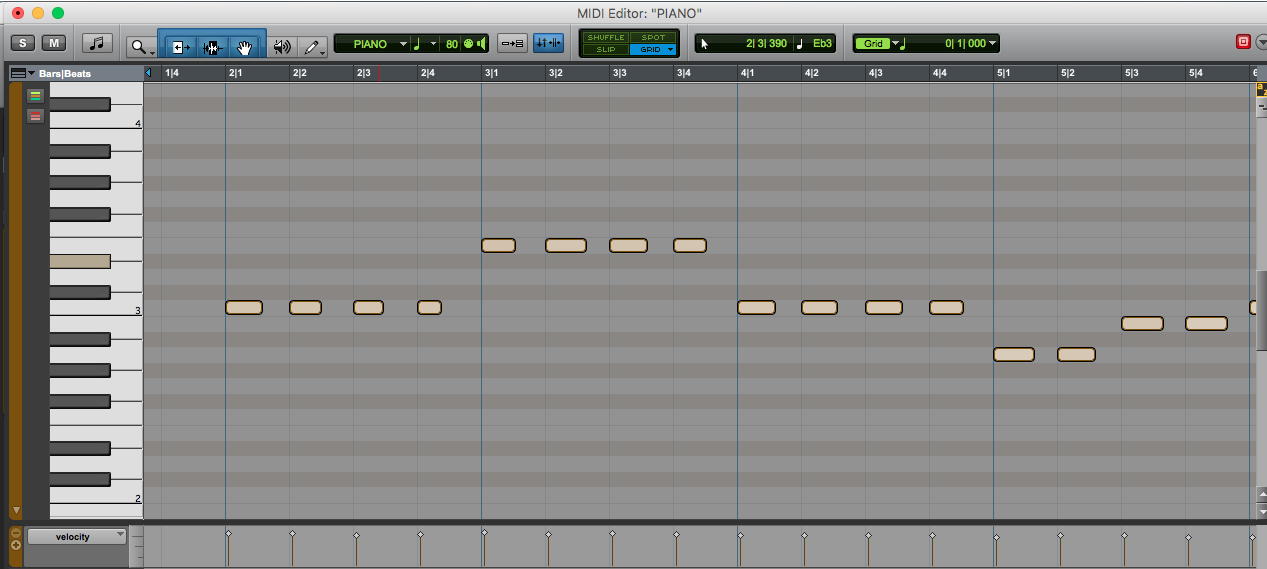Click green tracks-view color icon
The width and height of the screenshot is (1267, 569).
tap(35, 96)
